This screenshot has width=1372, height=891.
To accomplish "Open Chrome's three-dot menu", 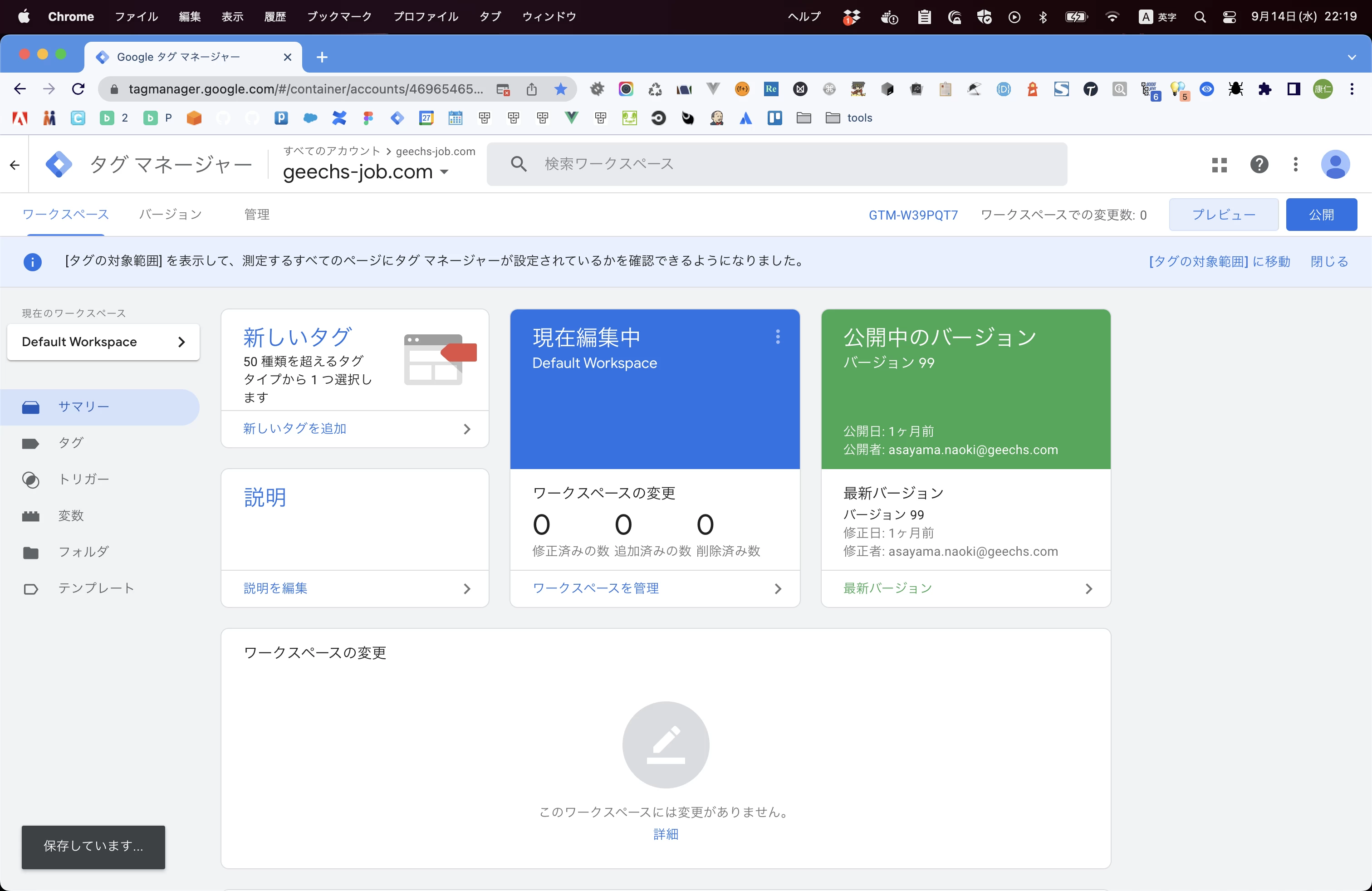I will pos(1351,89).
